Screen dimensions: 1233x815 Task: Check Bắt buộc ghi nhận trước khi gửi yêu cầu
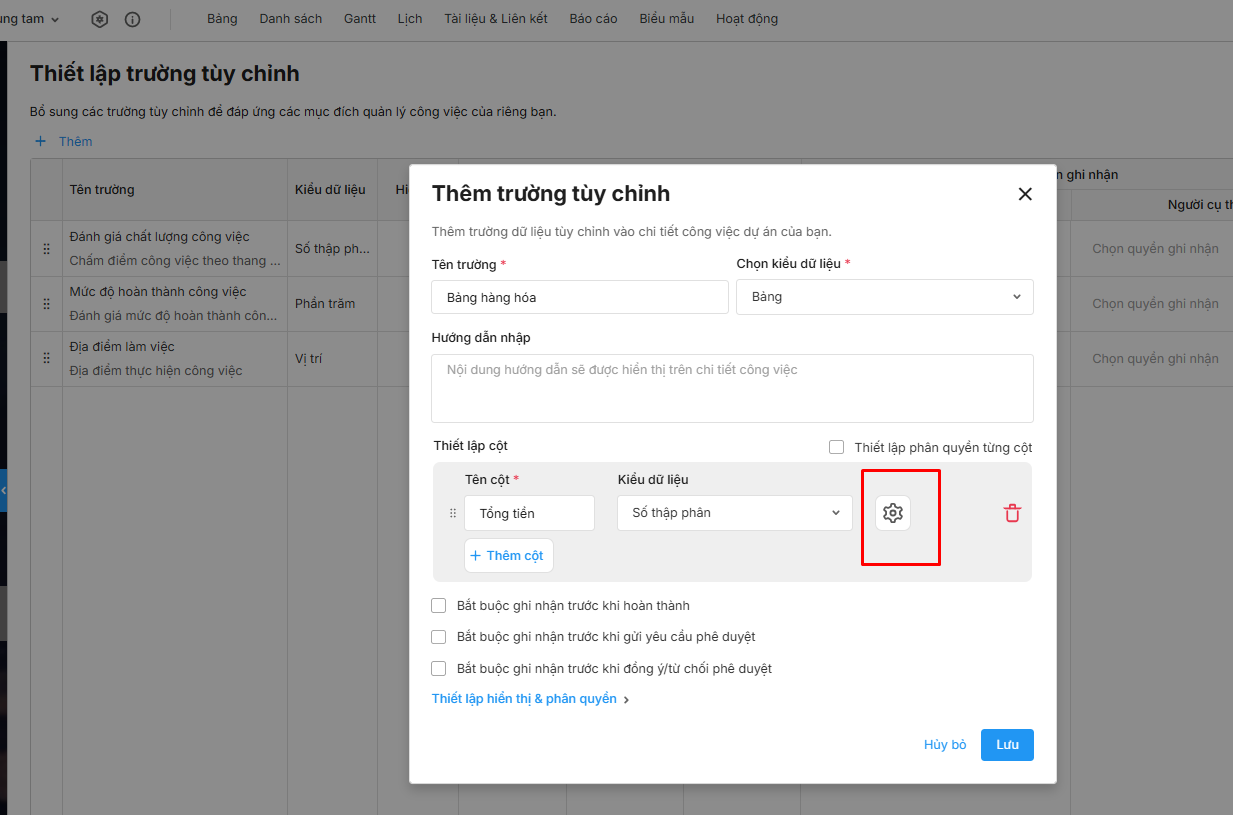[438, 637]
